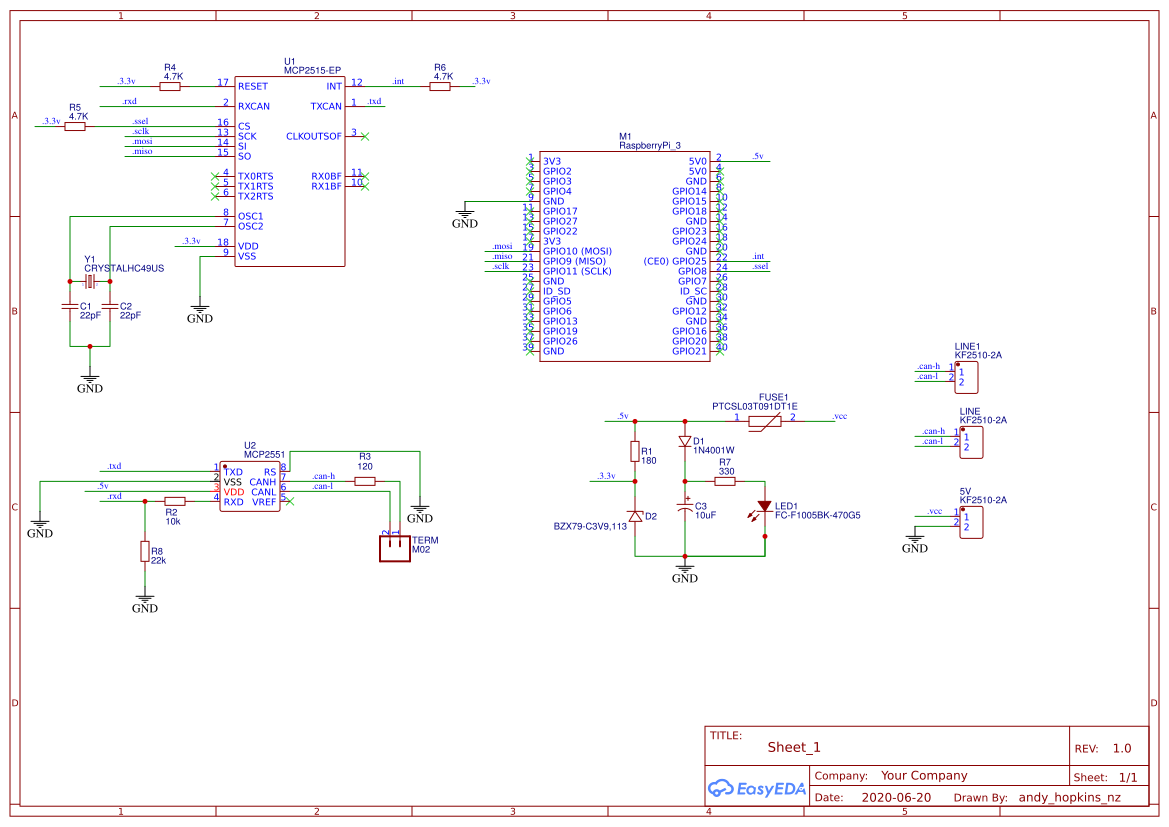The height and width of the screenshot is (827, 1169).
Task: Click the EasyEDA logo in the title block
Action: 756,789
